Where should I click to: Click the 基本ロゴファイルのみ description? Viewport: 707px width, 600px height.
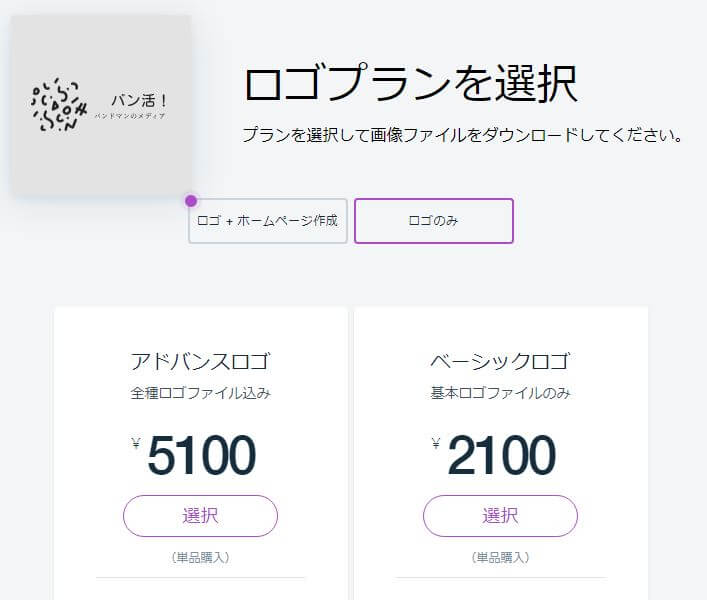(x=500, y=393)
